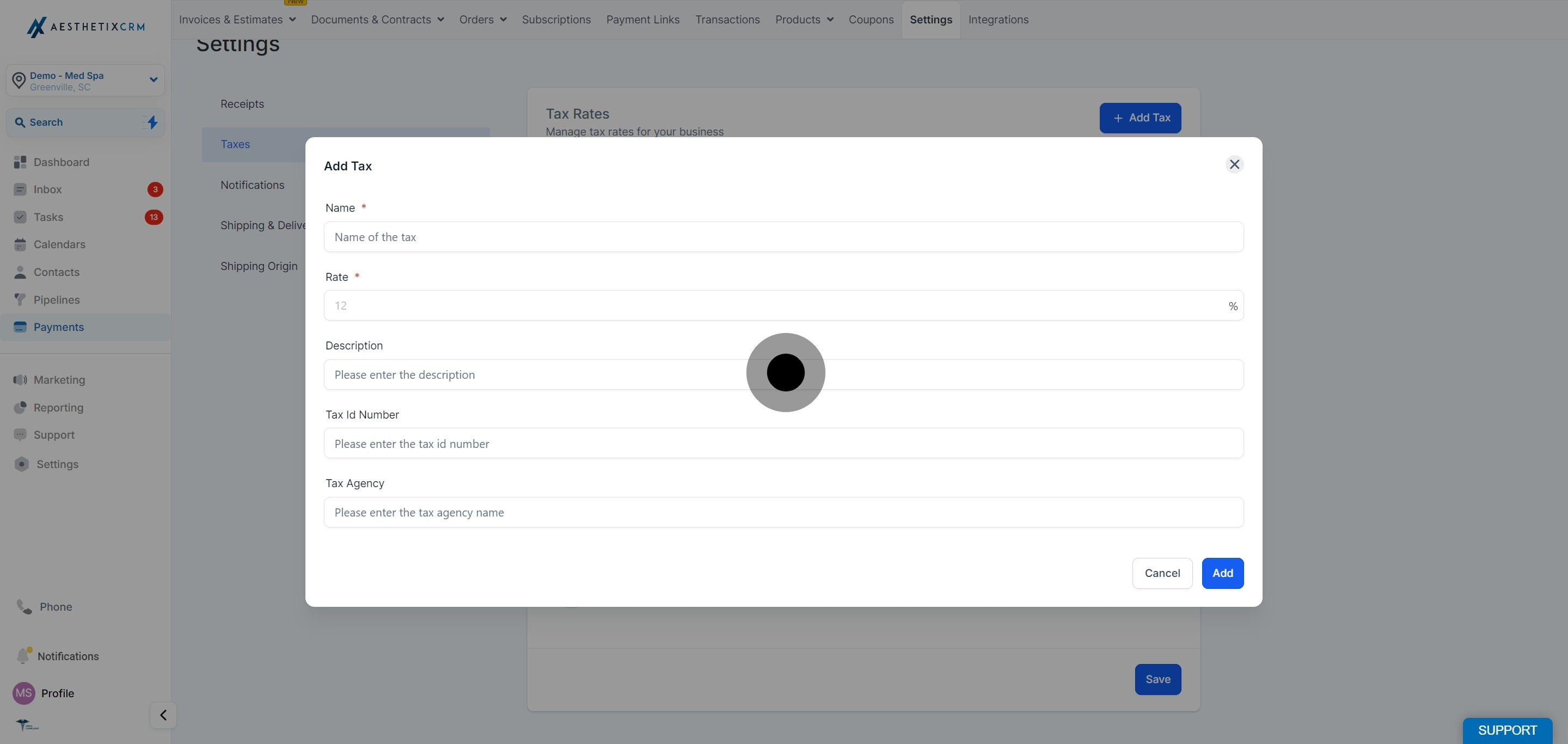The image size is (1568, 744).
Task: Click the Cancel button
Action: click(x=1162, y=573)
